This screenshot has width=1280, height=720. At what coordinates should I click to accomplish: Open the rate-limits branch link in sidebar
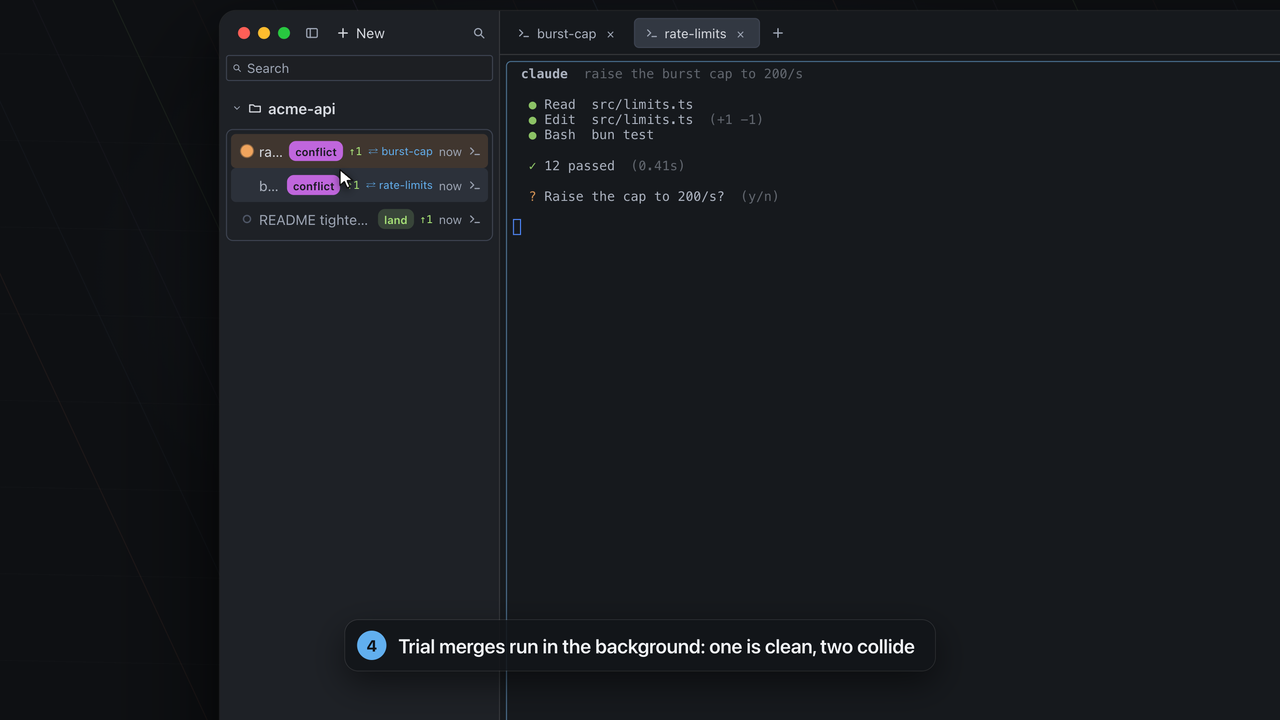point(399,186)
